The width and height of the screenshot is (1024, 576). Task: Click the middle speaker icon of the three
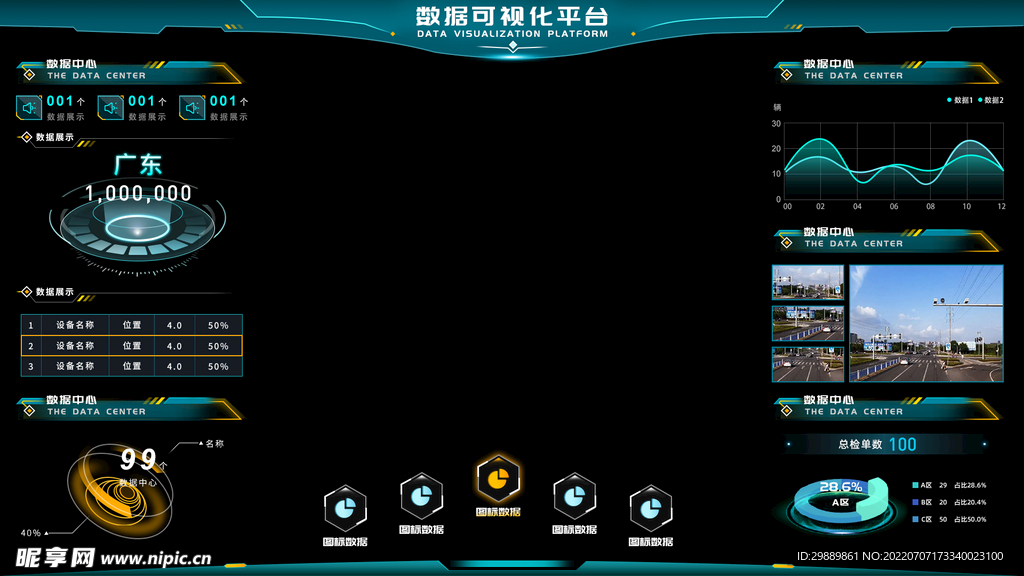pyautogui.click(x=110, y=108)
